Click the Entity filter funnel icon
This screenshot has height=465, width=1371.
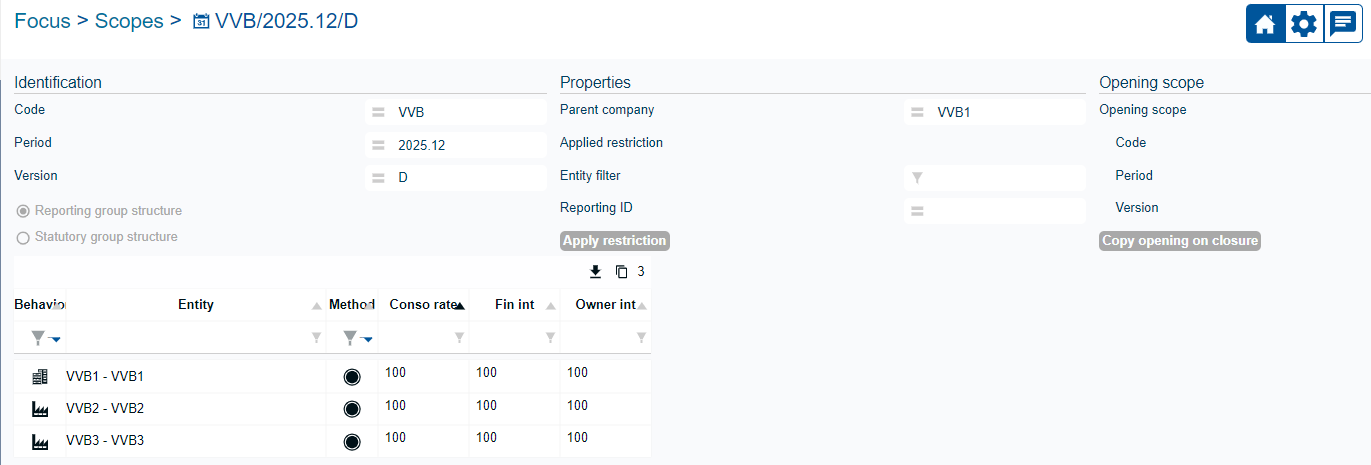pyautogui.click(x=917, y=178)
